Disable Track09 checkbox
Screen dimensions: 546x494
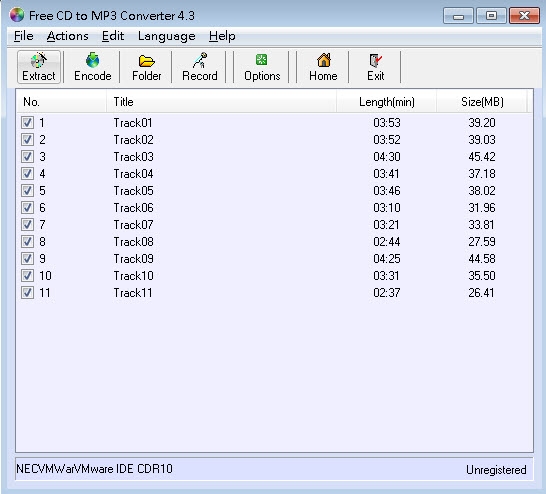click(x=27, y=258)
